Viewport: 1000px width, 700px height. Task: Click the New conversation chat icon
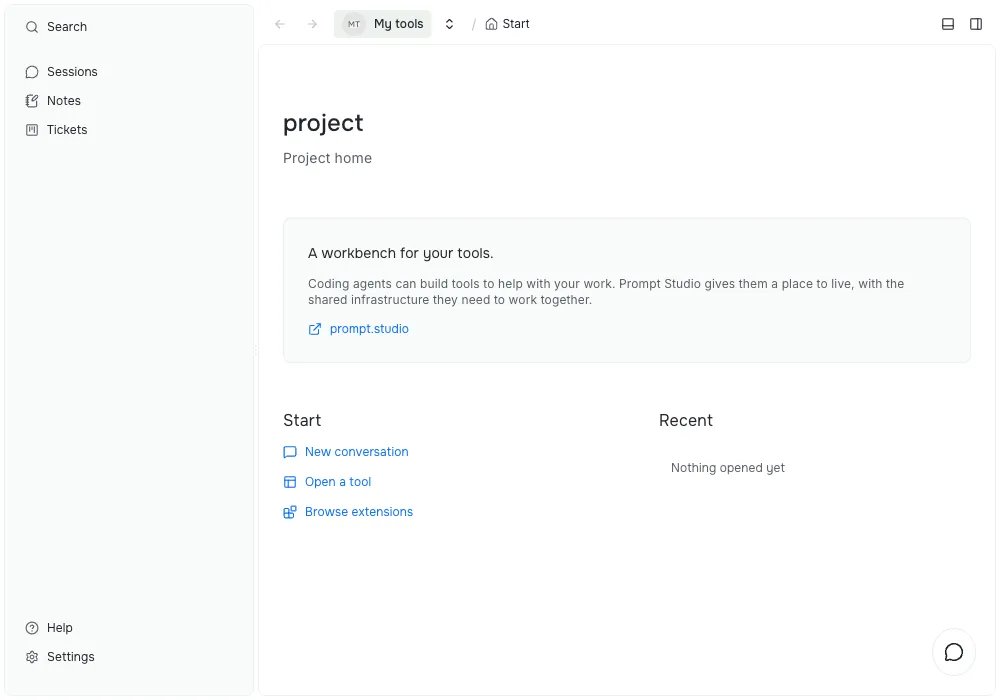click(290, 452)
